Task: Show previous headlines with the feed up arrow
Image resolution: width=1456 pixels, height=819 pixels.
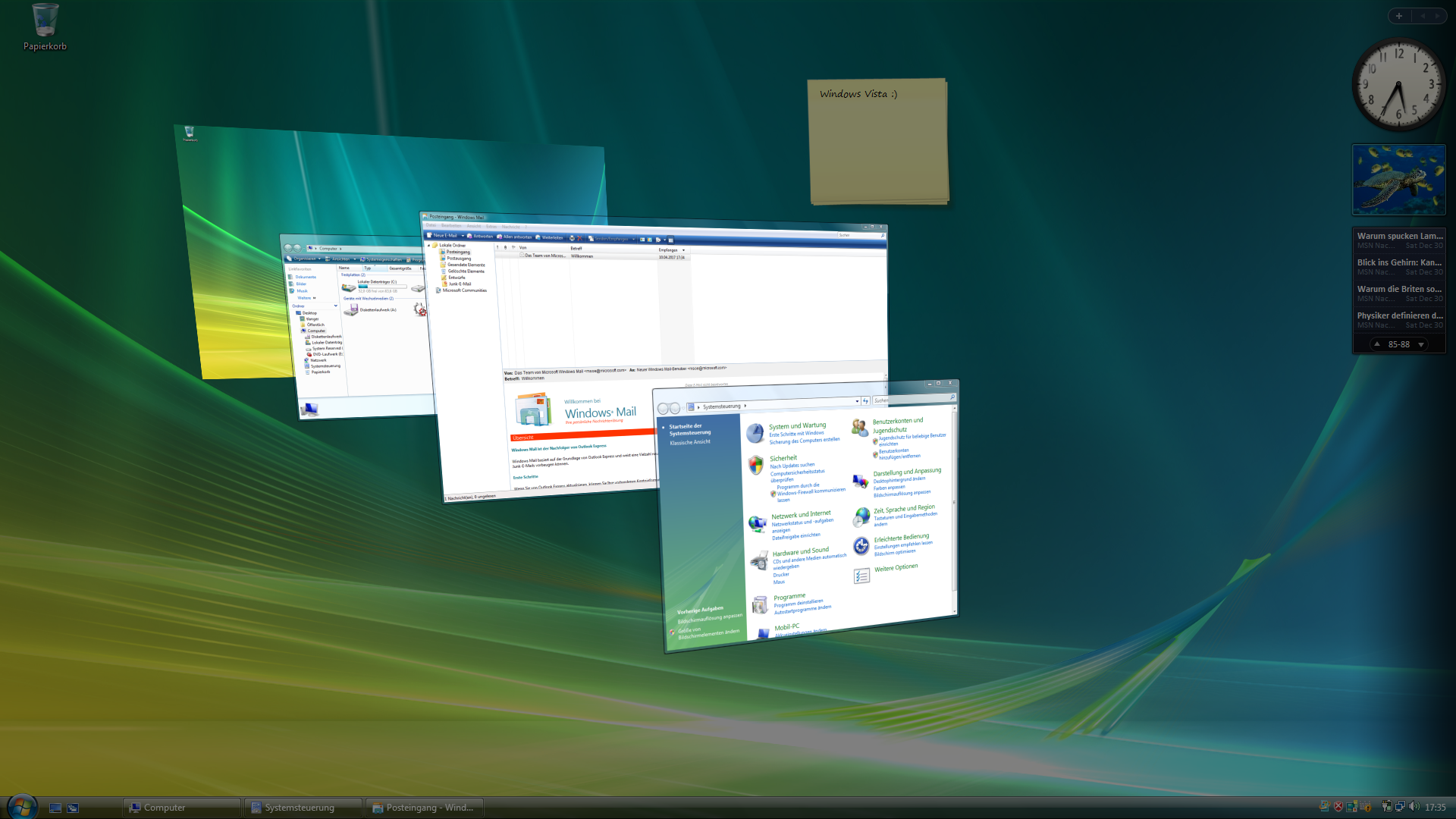Action: (x=1377, y=344)
